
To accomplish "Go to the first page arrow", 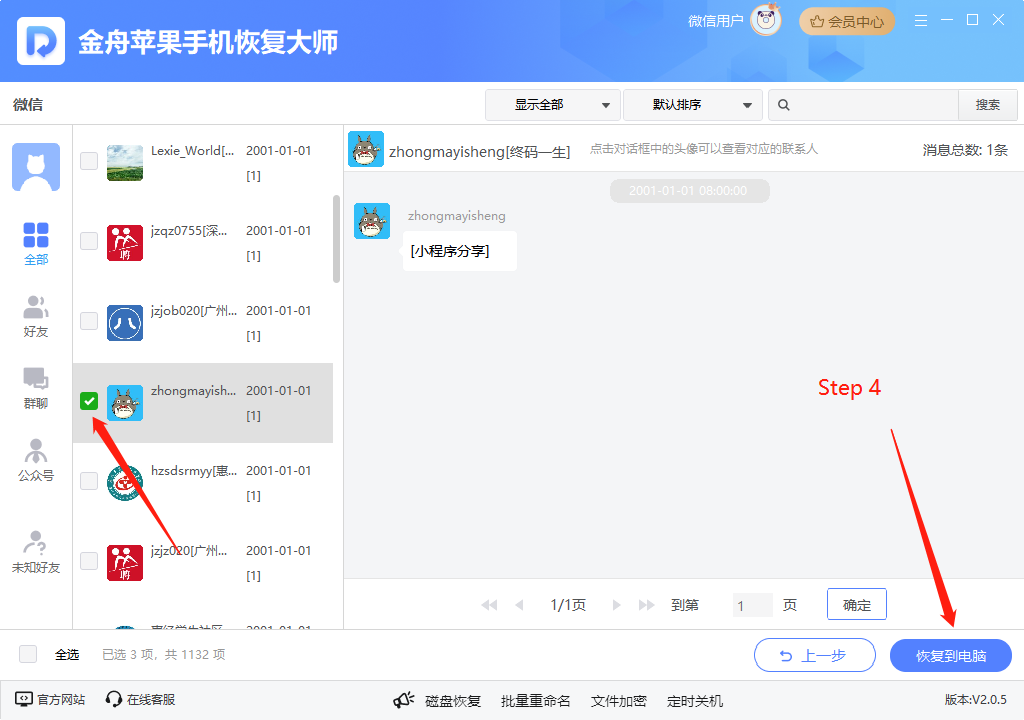I will [x=489, y=605].
